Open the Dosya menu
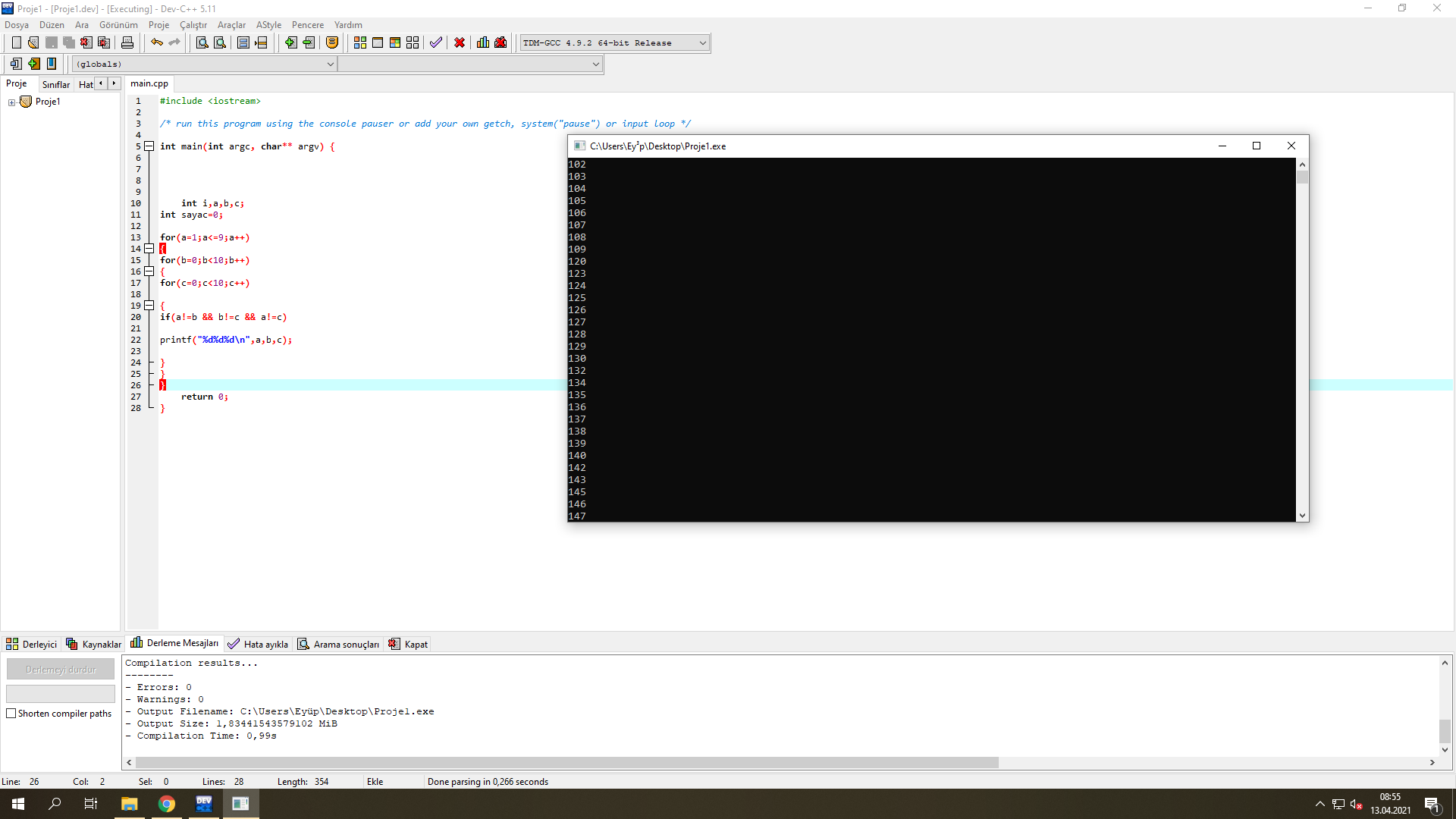 (17, 25)
